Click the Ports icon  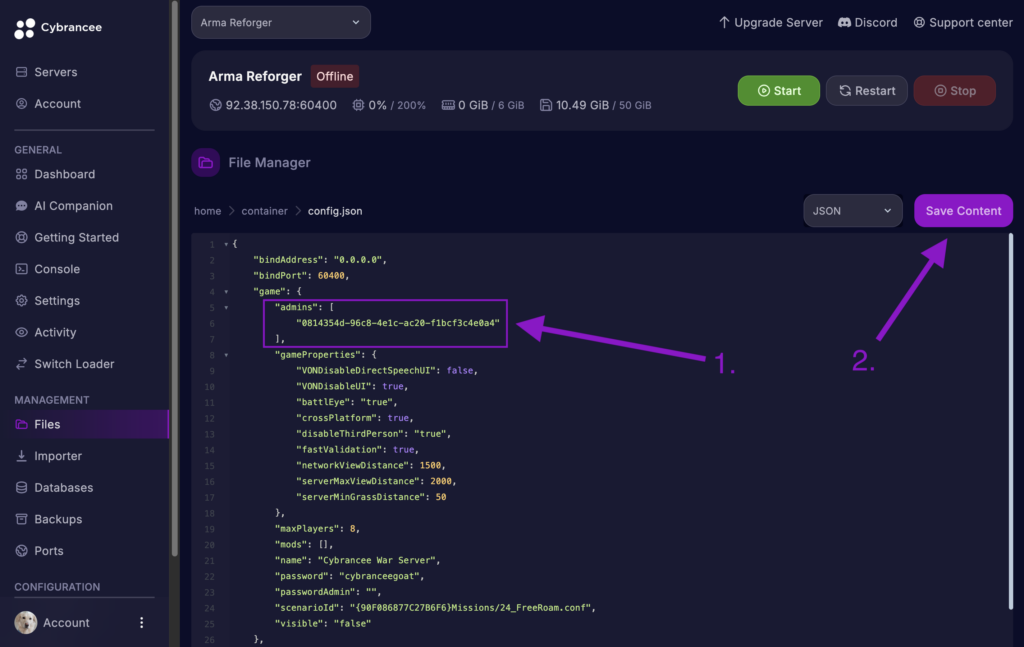(x=22, y=550)
